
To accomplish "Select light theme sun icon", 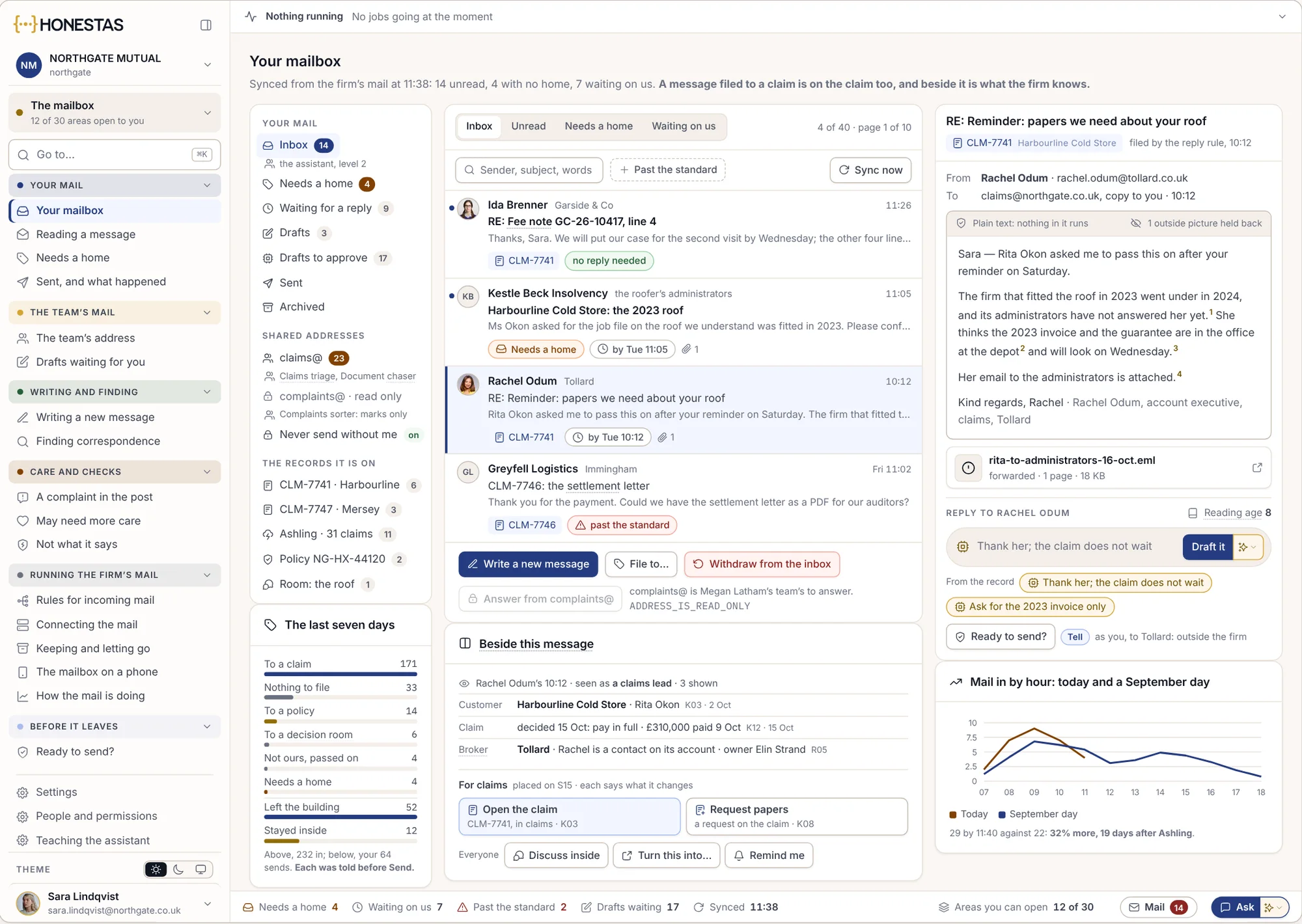I will pos(156,869).
